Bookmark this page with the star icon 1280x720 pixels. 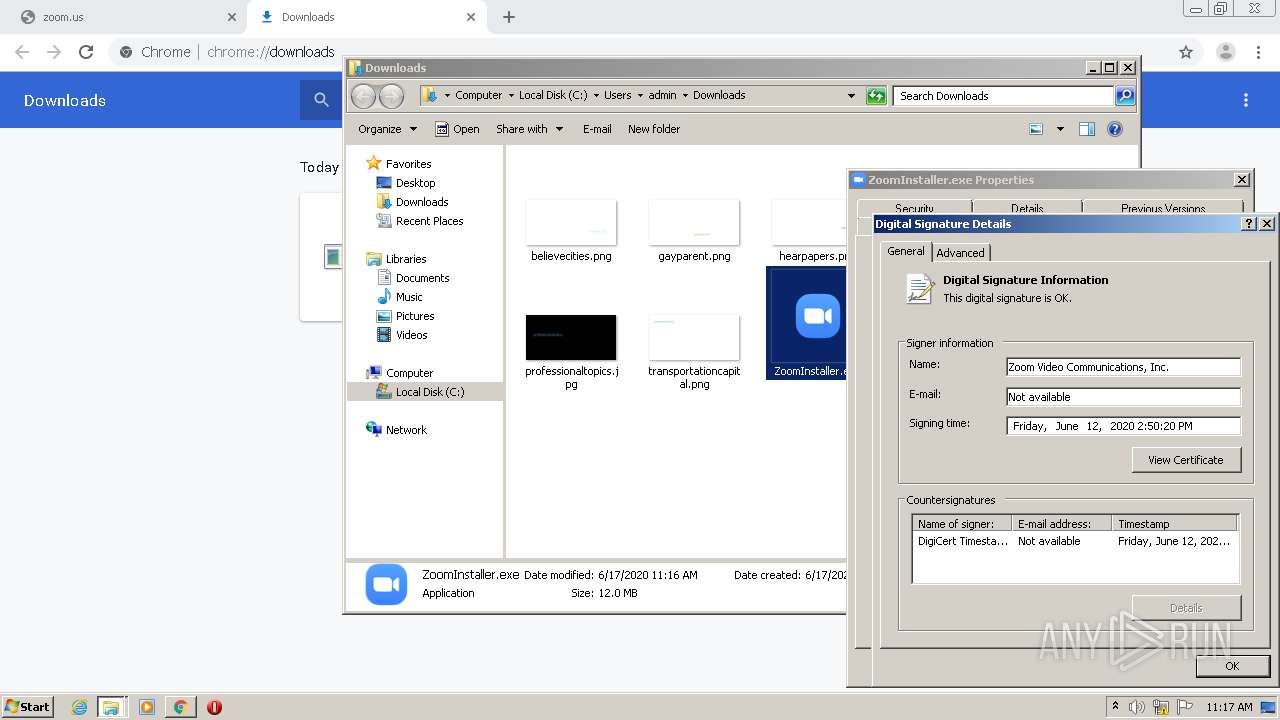(x=1186, y=52)
